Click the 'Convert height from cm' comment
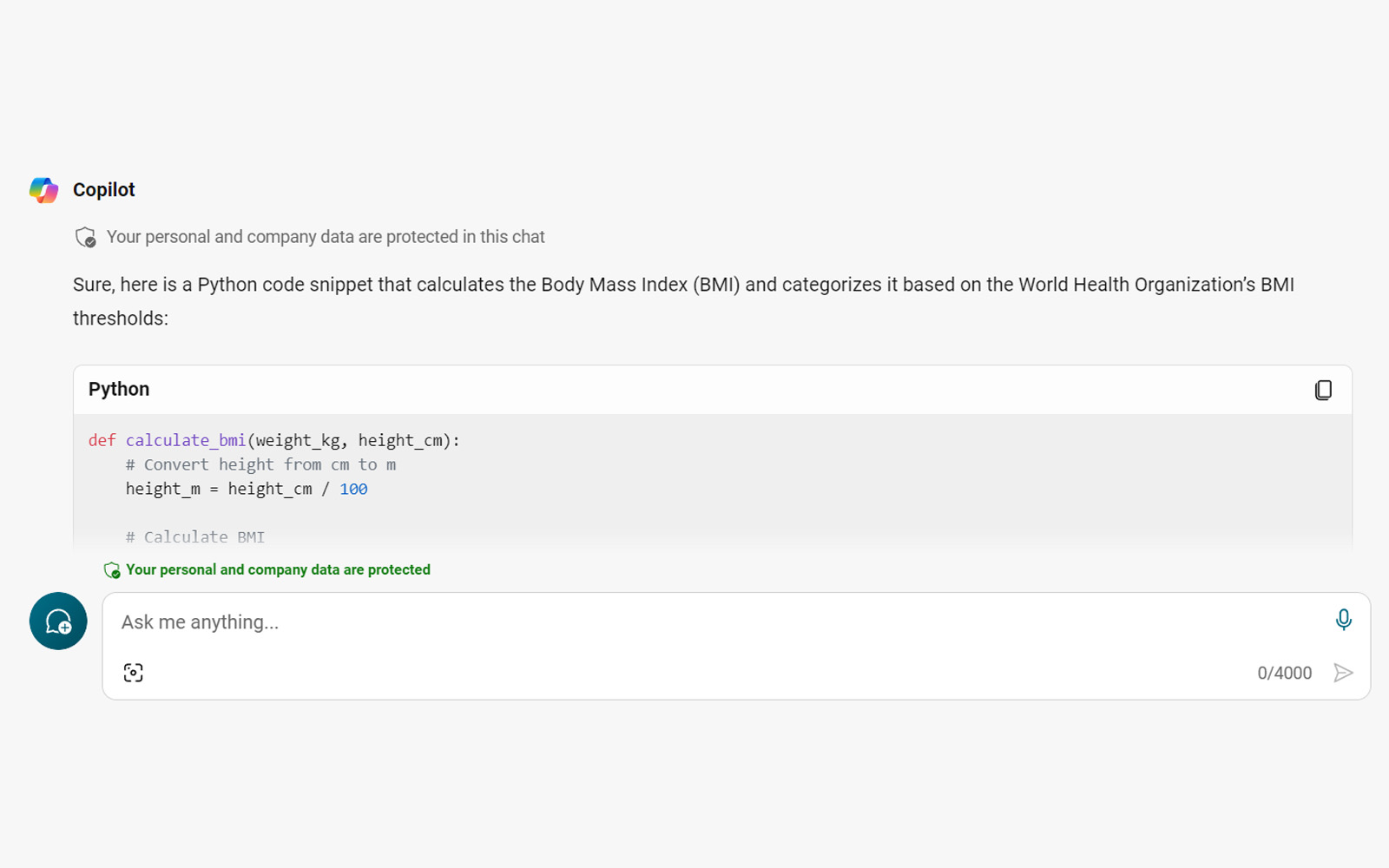Viewport: 1389px width, 868px height. click(x=260, y=464)
